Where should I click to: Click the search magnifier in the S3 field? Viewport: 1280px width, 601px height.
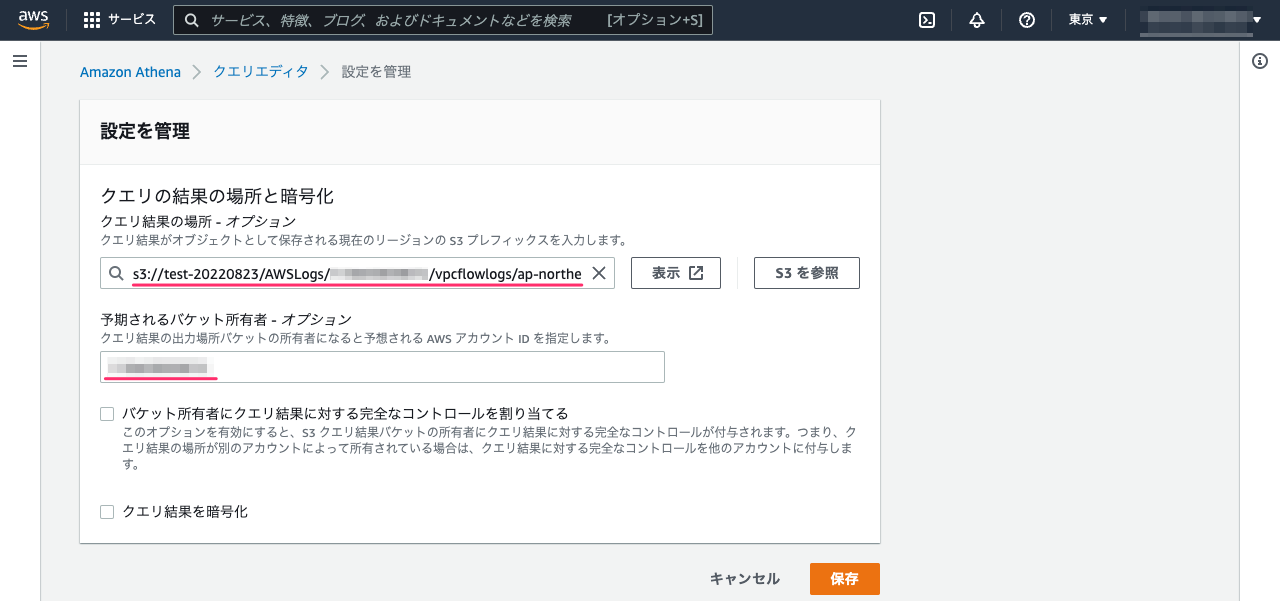coord(118,274)
